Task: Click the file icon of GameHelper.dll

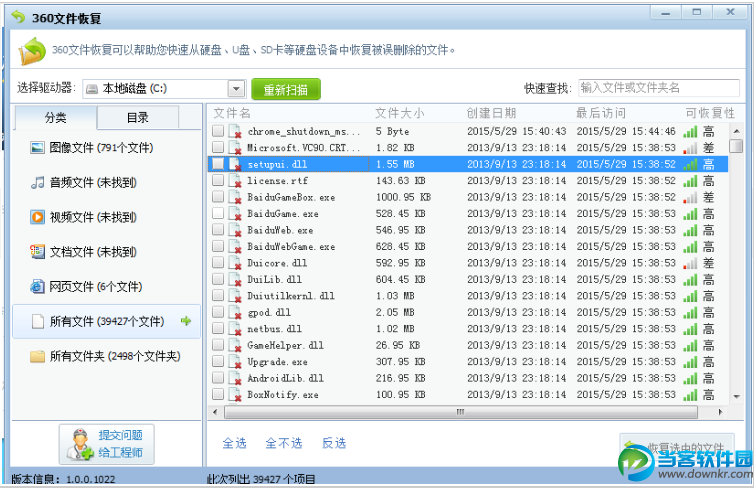Action: click(235, 345)
